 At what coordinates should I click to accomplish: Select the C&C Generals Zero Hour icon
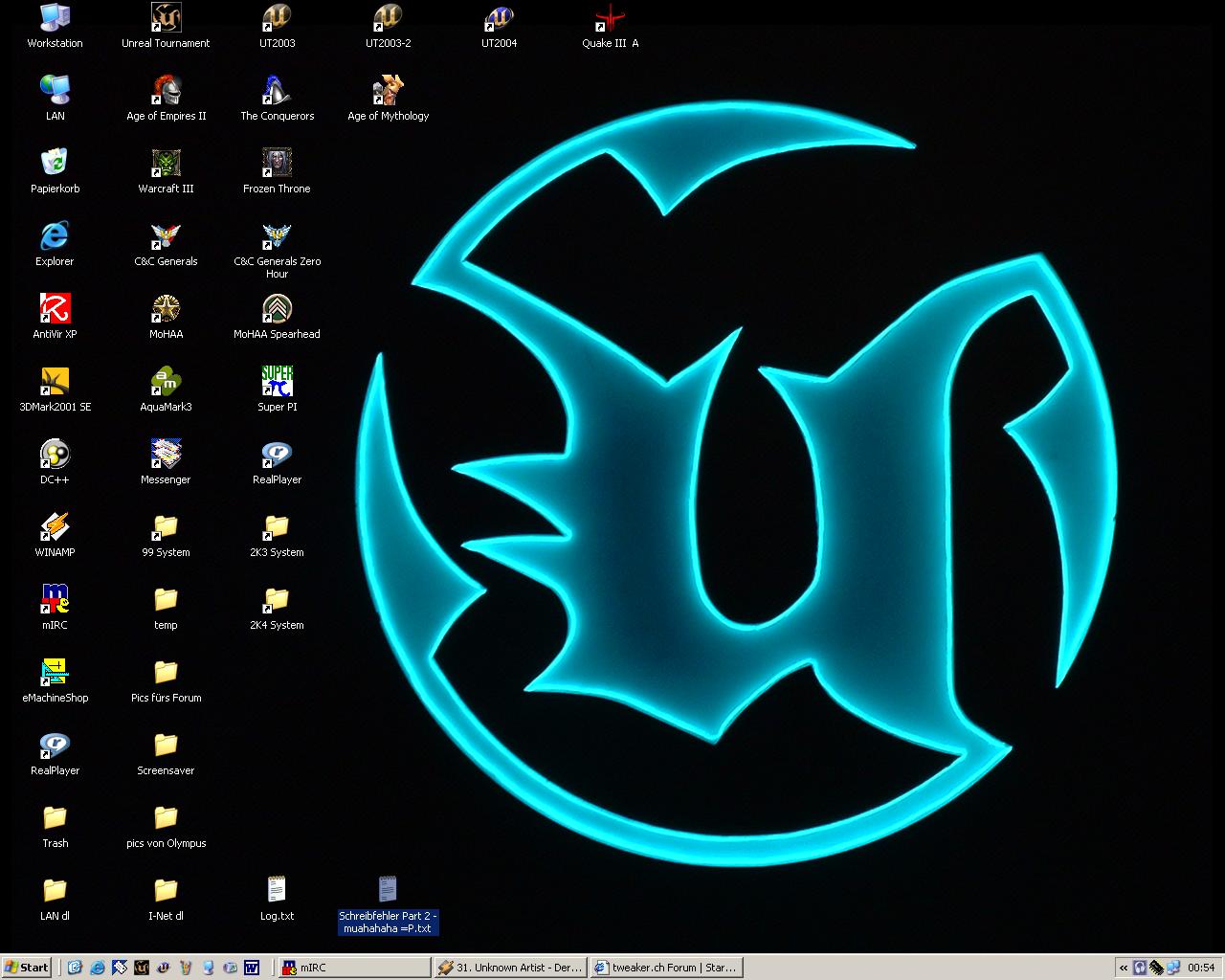[x=277, y=236]
